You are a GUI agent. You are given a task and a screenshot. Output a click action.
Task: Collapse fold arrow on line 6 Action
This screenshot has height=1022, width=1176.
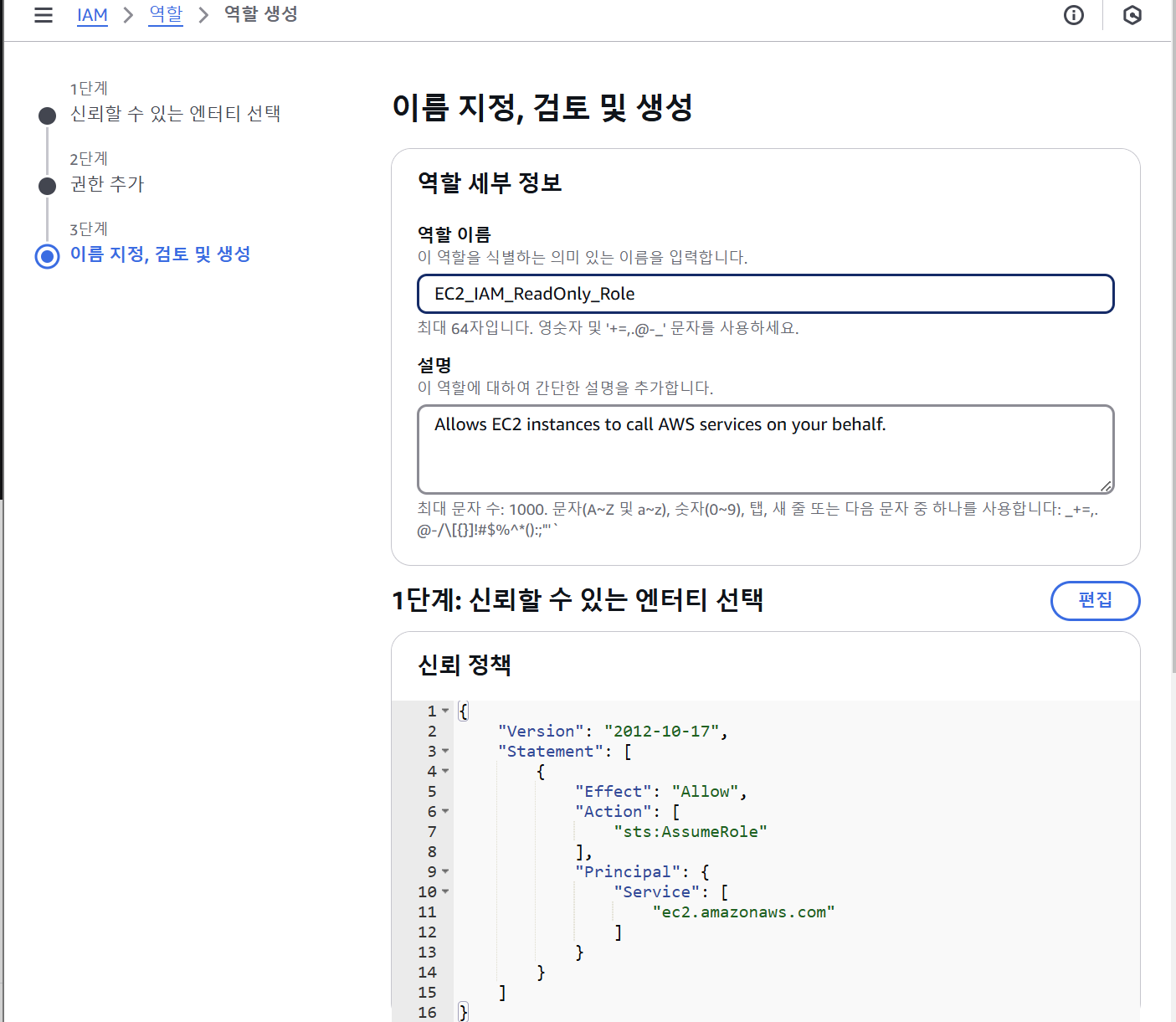click(445, 811)
